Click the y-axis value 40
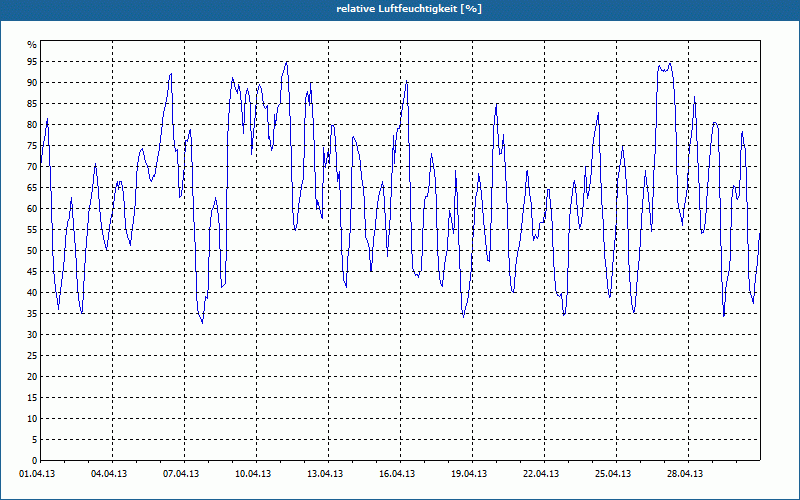Image resolution: width=800 pixels, height=500 pixels. 32,293
